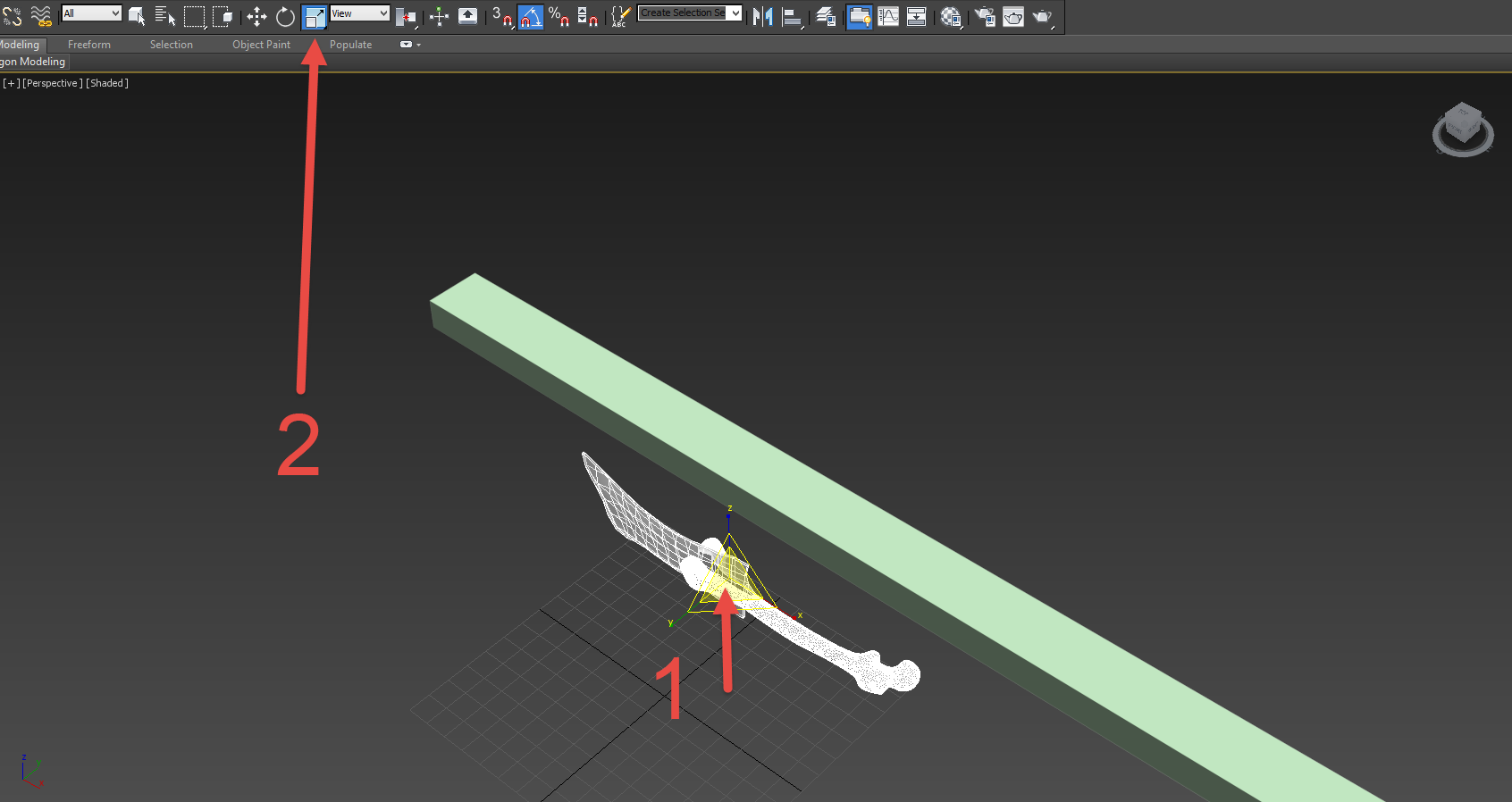
Task: Open the Layer Manager
Action: (826, 16)
